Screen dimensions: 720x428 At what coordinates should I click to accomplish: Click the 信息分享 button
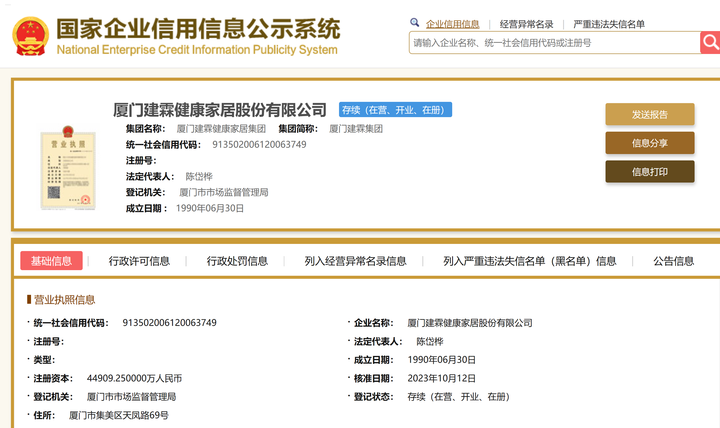pyautogui.click(x=650, y=143)
